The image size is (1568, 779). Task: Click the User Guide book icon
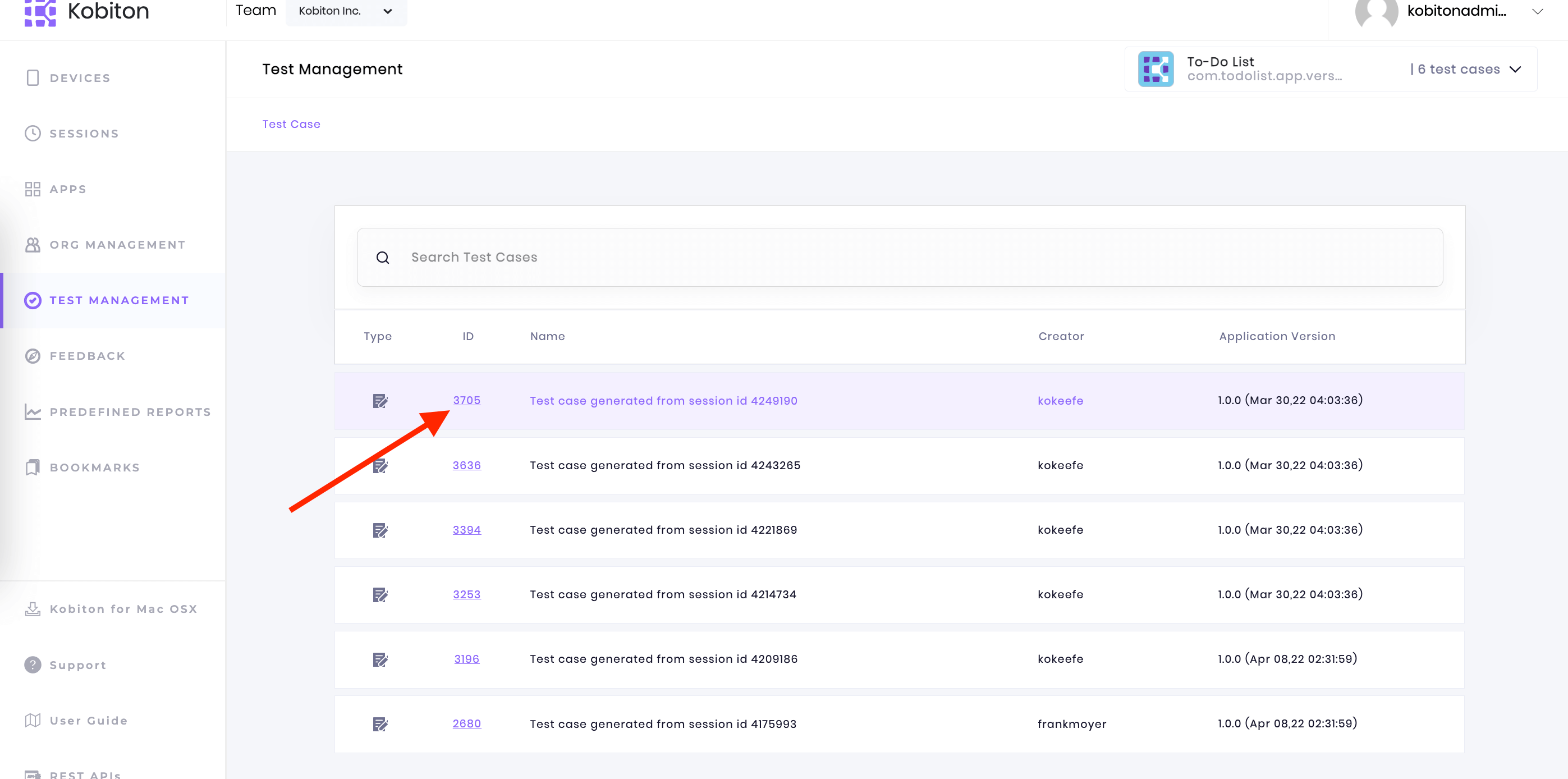(33, 721)
